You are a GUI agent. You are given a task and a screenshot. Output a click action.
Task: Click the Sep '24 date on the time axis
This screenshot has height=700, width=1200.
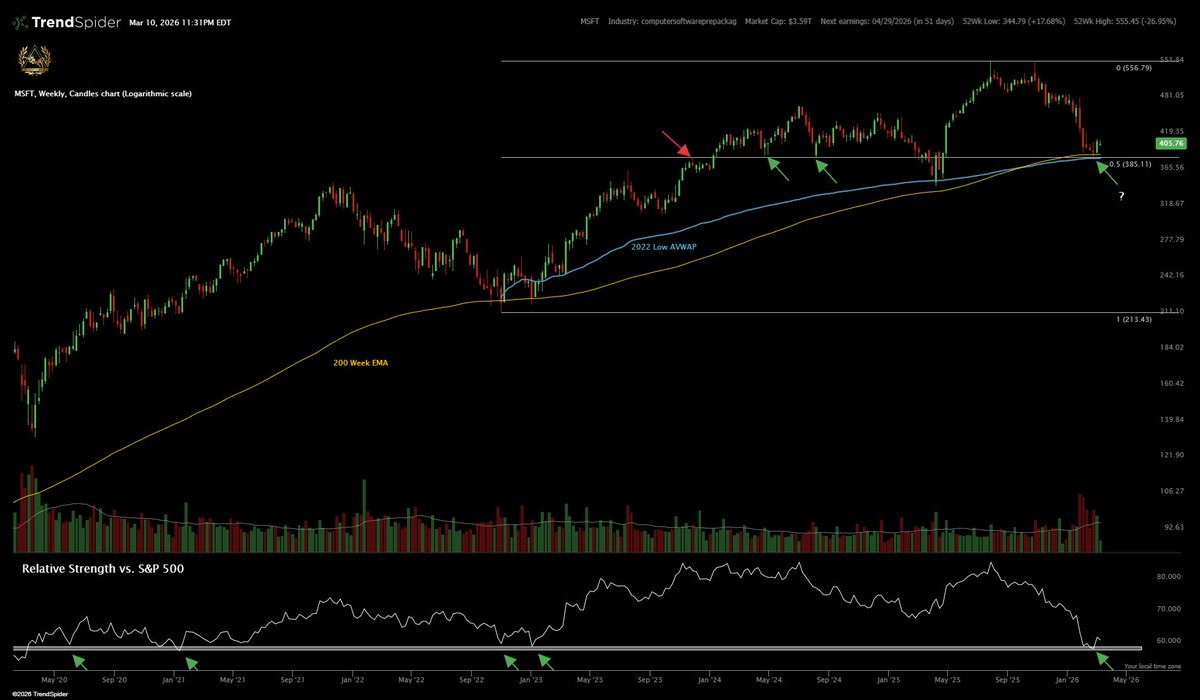[x=829, y=679]
